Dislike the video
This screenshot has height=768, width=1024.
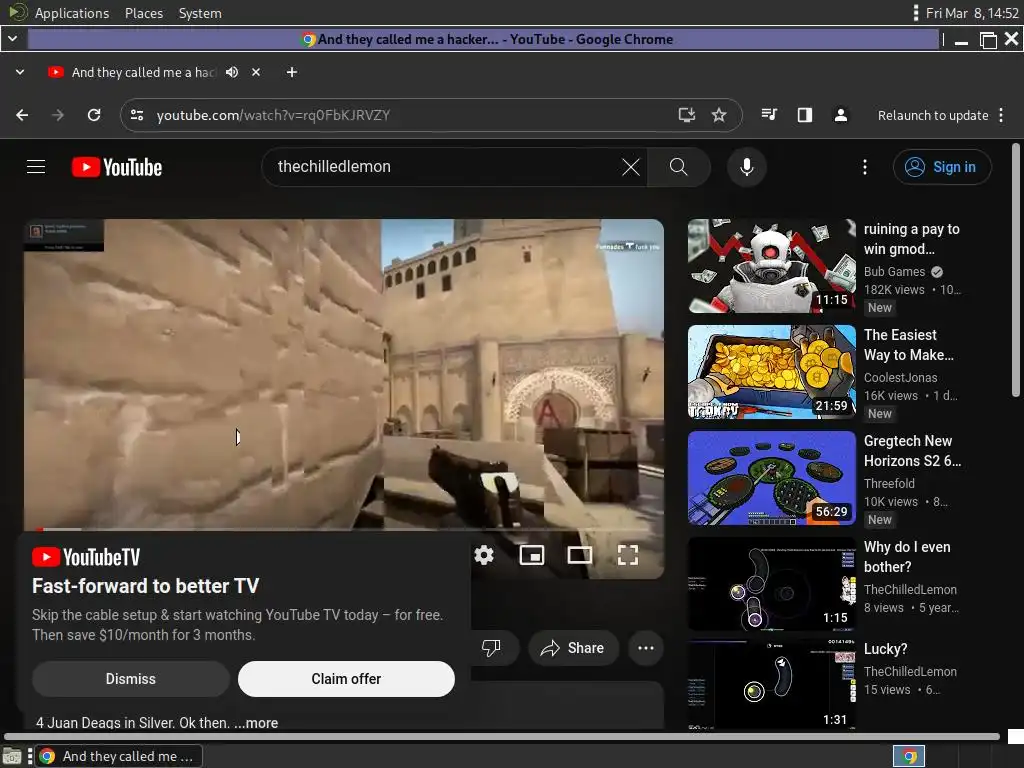click(x=491, y=648)
